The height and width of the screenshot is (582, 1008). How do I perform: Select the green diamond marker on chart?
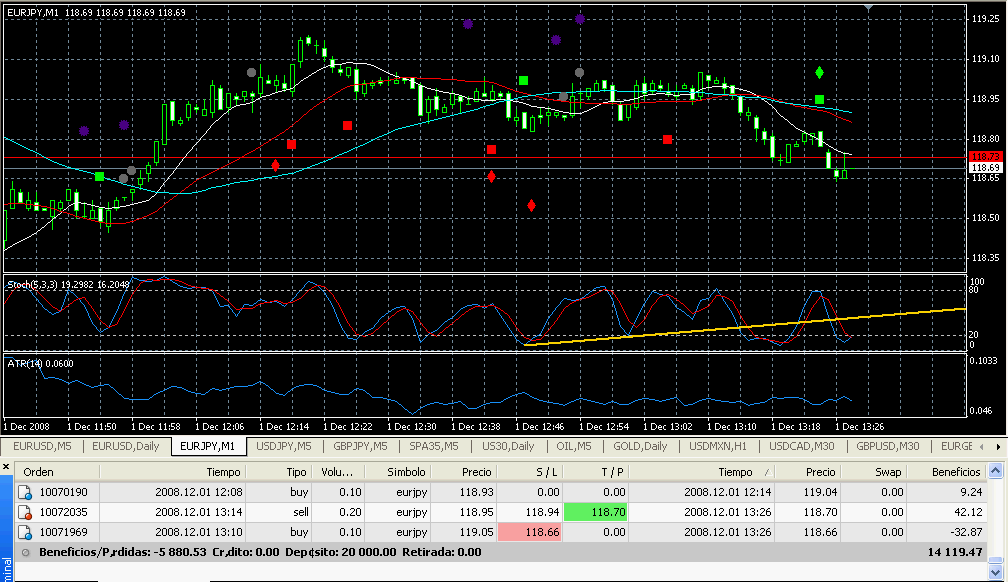819,73
